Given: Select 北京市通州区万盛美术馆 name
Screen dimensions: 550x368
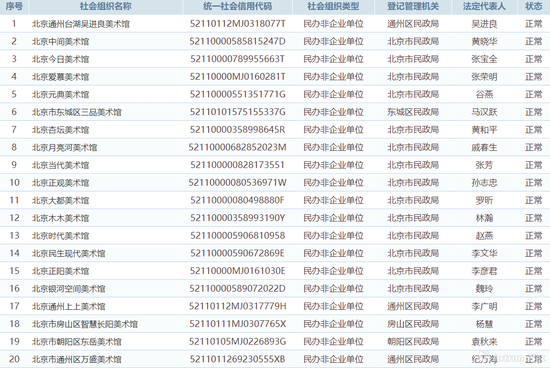Looking at the screenshot, I should click(x=77, y=359).
